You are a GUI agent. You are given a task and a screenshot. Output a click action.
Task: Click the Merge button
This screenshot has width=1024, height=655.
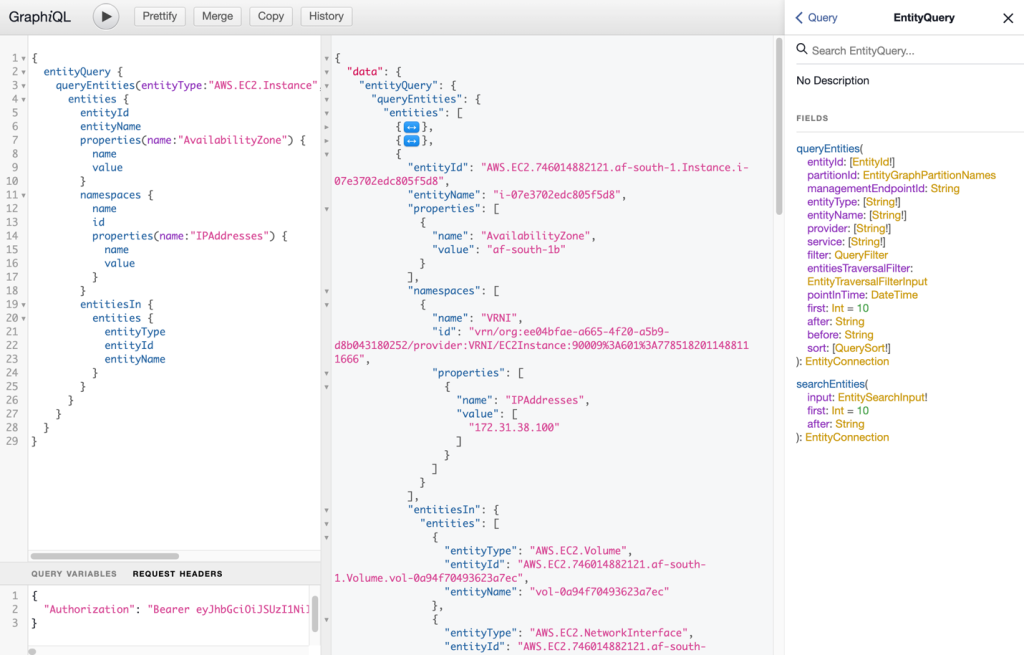pos(217,16)
